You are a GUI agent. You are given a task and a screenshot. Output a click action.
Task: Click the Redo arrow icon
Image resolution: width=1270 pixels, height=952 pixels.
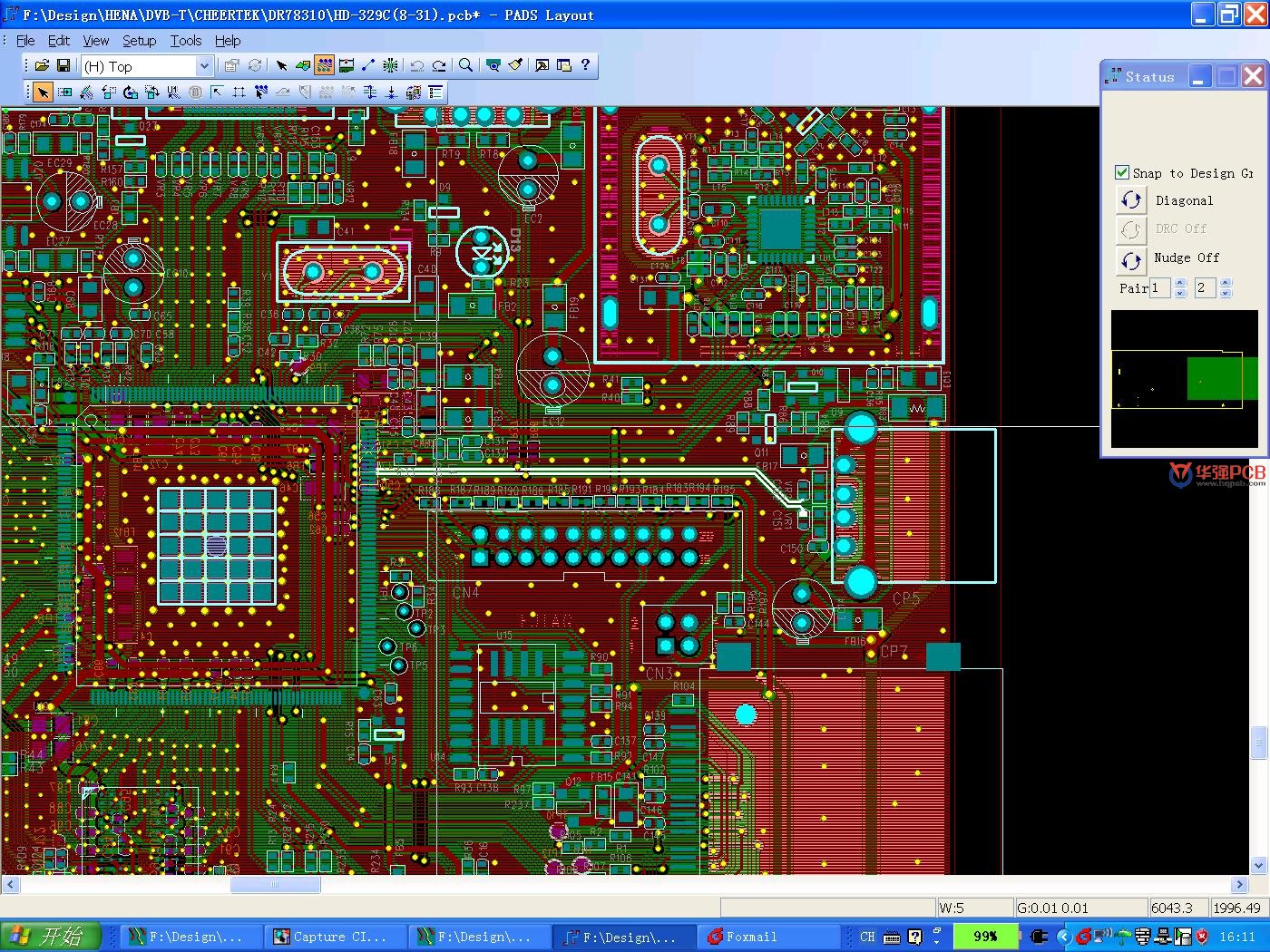(439, 65)
